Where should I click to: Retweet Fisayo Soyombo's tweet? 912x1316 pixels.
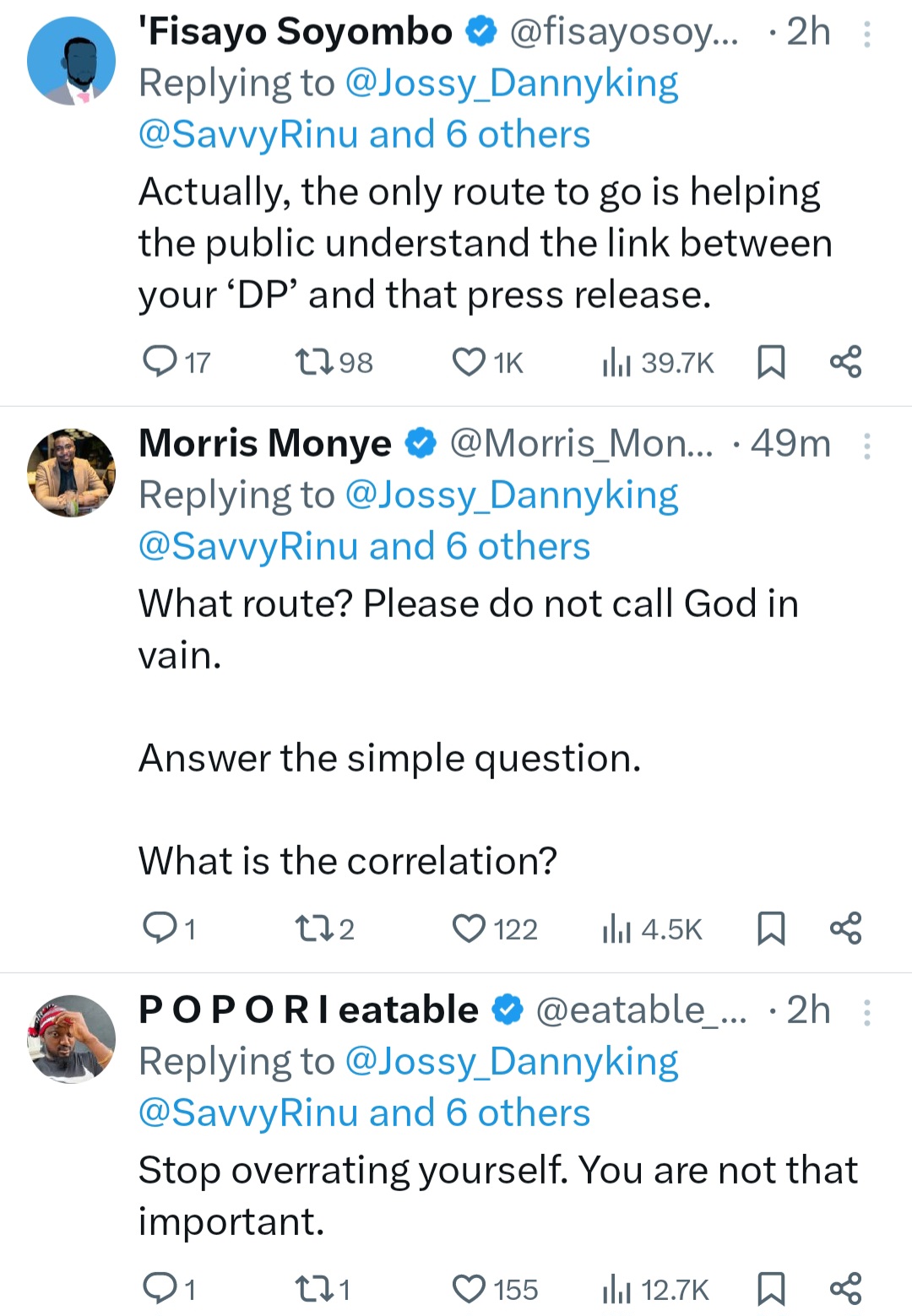(314, 362)
